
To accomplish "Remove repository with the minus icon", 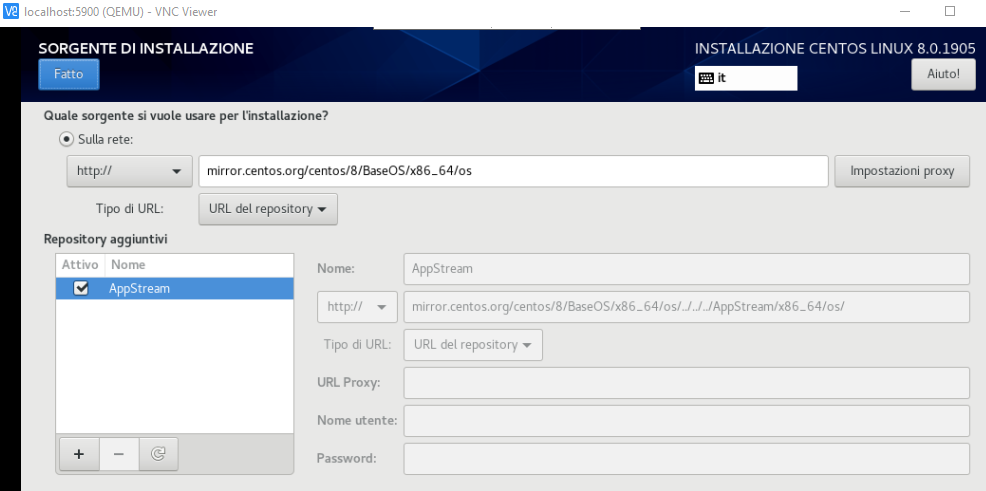I will pyautogui.click(x=119, y=454).
